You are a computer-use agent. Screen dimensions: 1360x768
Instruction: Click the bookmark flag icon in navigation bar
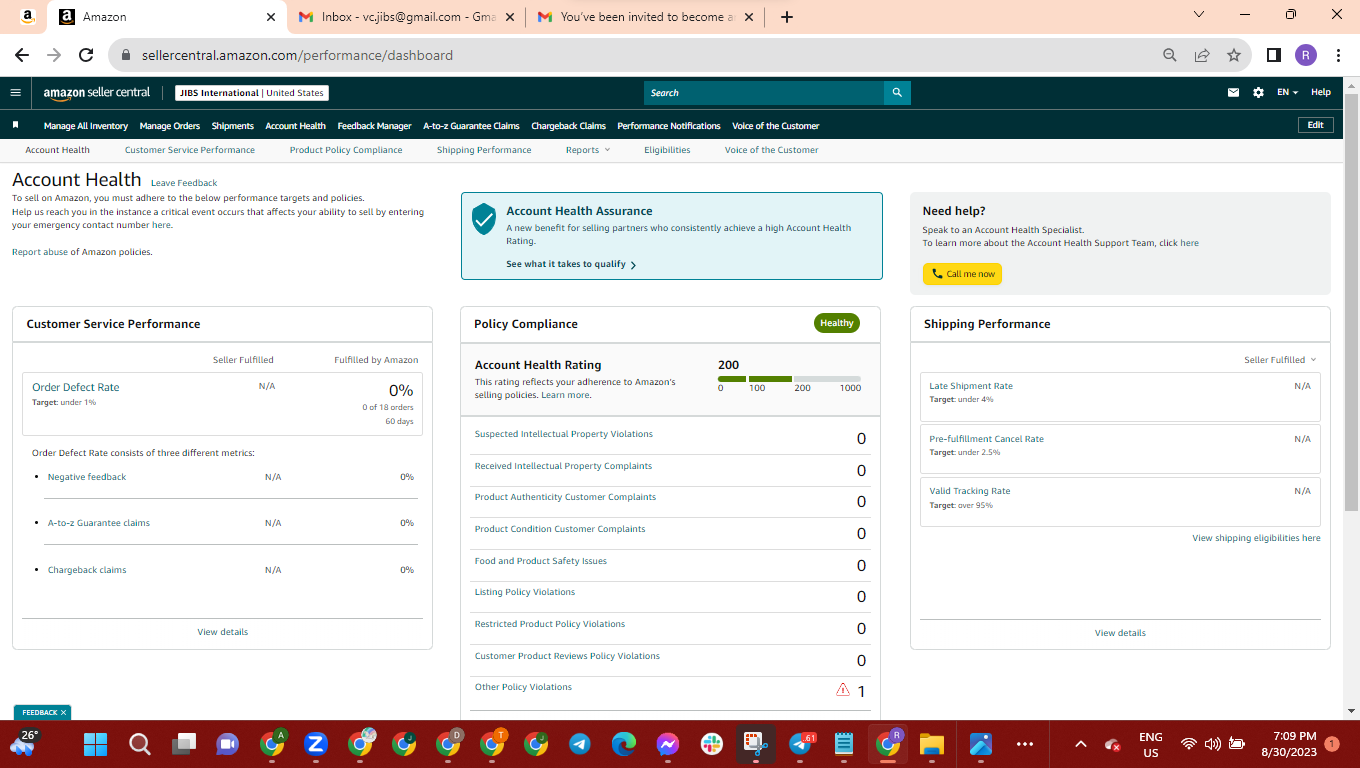pyautogui.click(x=16, y=125)
